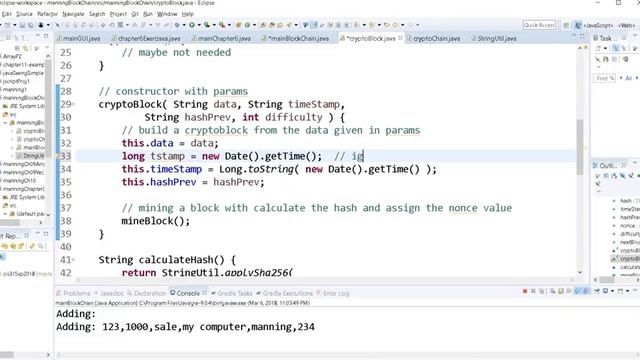Viewport: 640px width, 360px height.
Task: Open the Run Last Tool (external tools) dropdown
Action: point(229,25)
